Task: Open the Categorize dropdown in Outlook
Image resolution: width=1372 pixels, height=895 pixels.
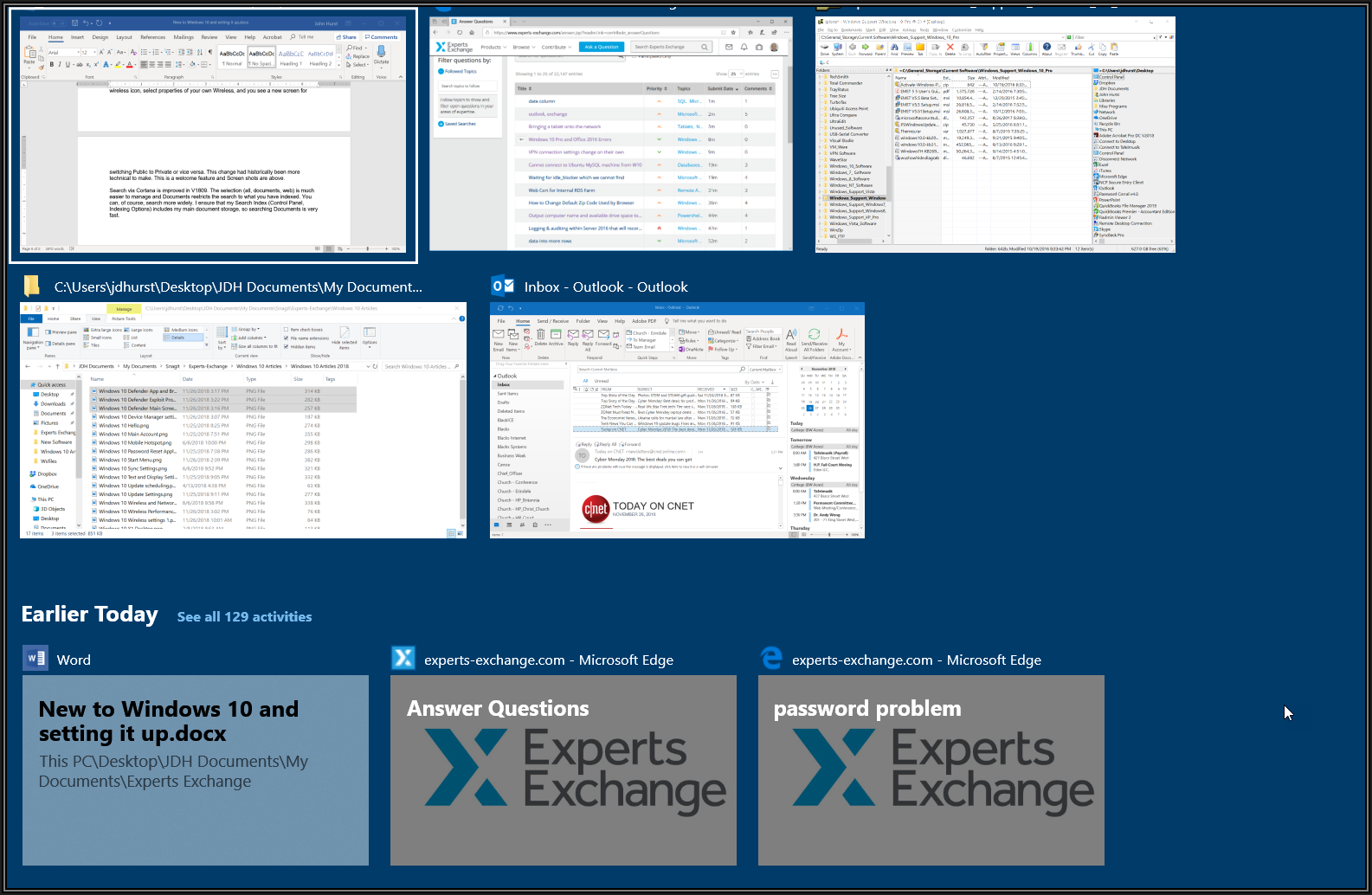Action: point(724,341)
